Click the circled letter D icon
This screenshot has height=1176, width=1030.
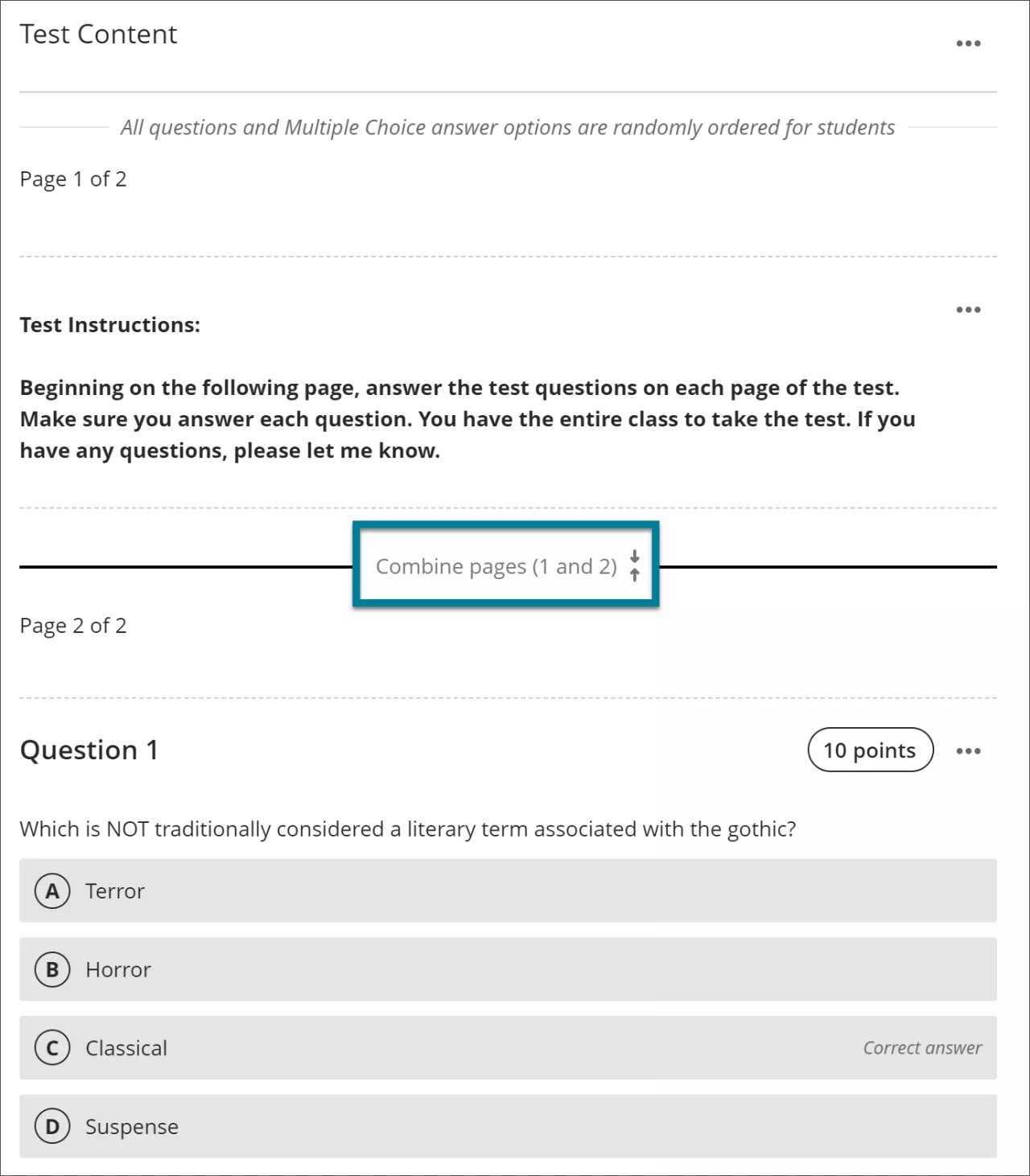[x=52, y=1126]
